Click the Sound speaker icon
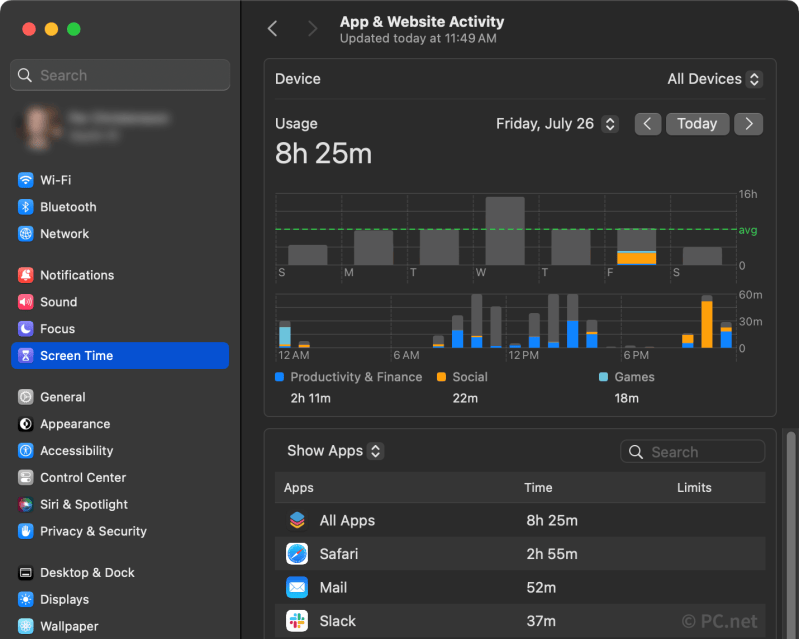 click(x=25, y=302)
